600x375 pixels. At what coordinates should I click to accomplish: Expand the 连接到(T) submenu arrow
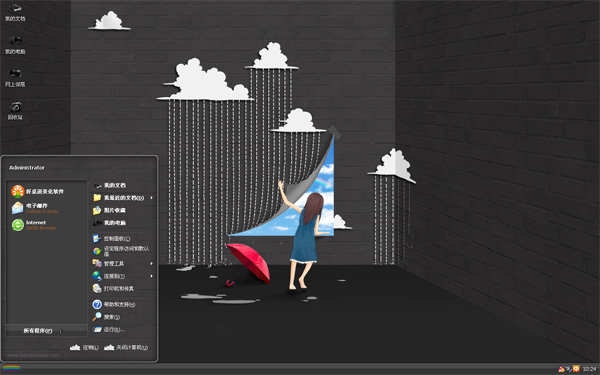pos(152,276)
